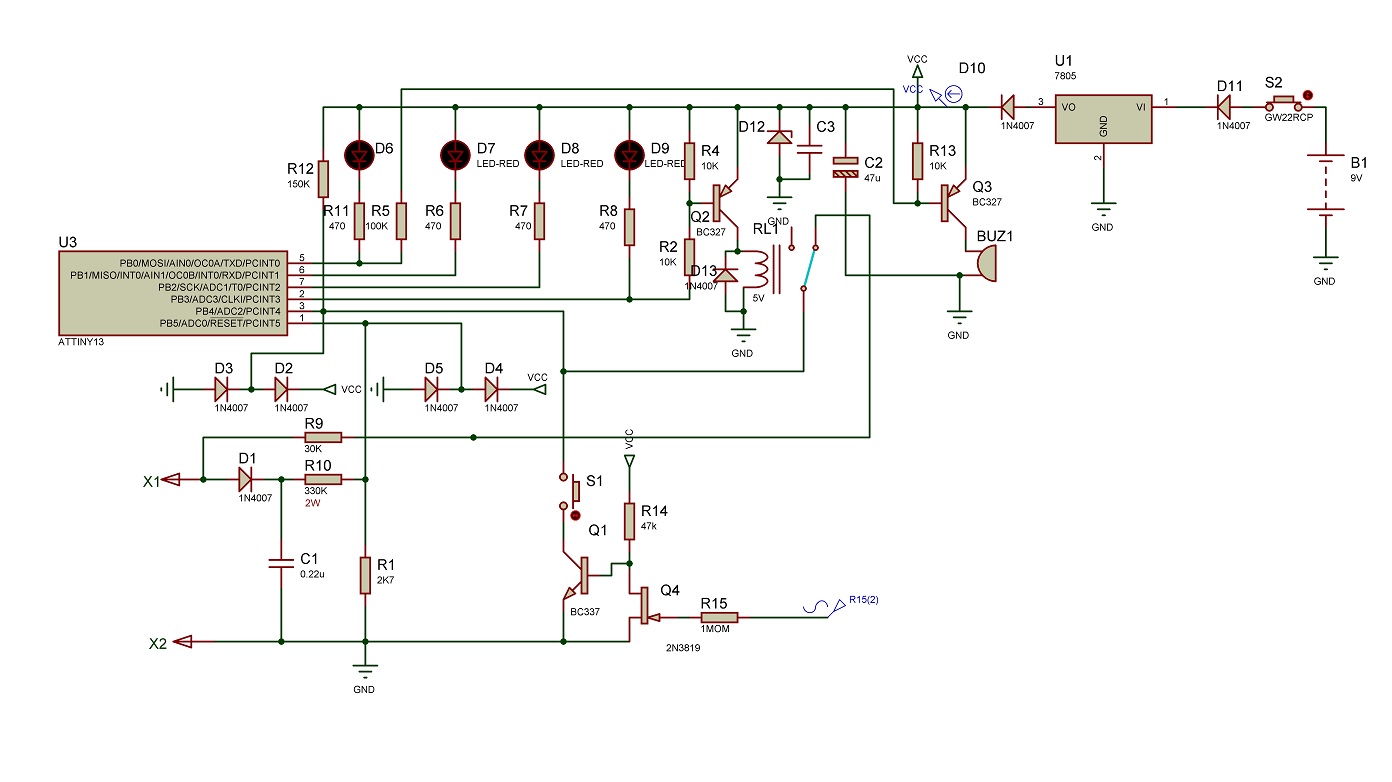The width and height of the screenshot is (1392, 782).
Task: Toggle the relay RL1 switching contact
Action: pos(808,267)
